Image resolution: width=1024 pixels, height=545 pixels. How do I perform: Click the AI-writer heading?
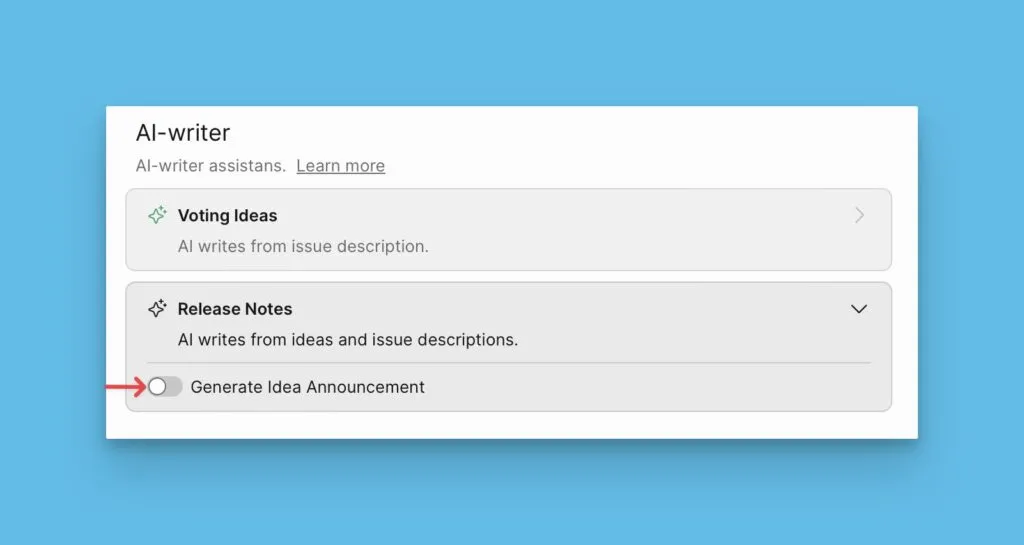183,132
